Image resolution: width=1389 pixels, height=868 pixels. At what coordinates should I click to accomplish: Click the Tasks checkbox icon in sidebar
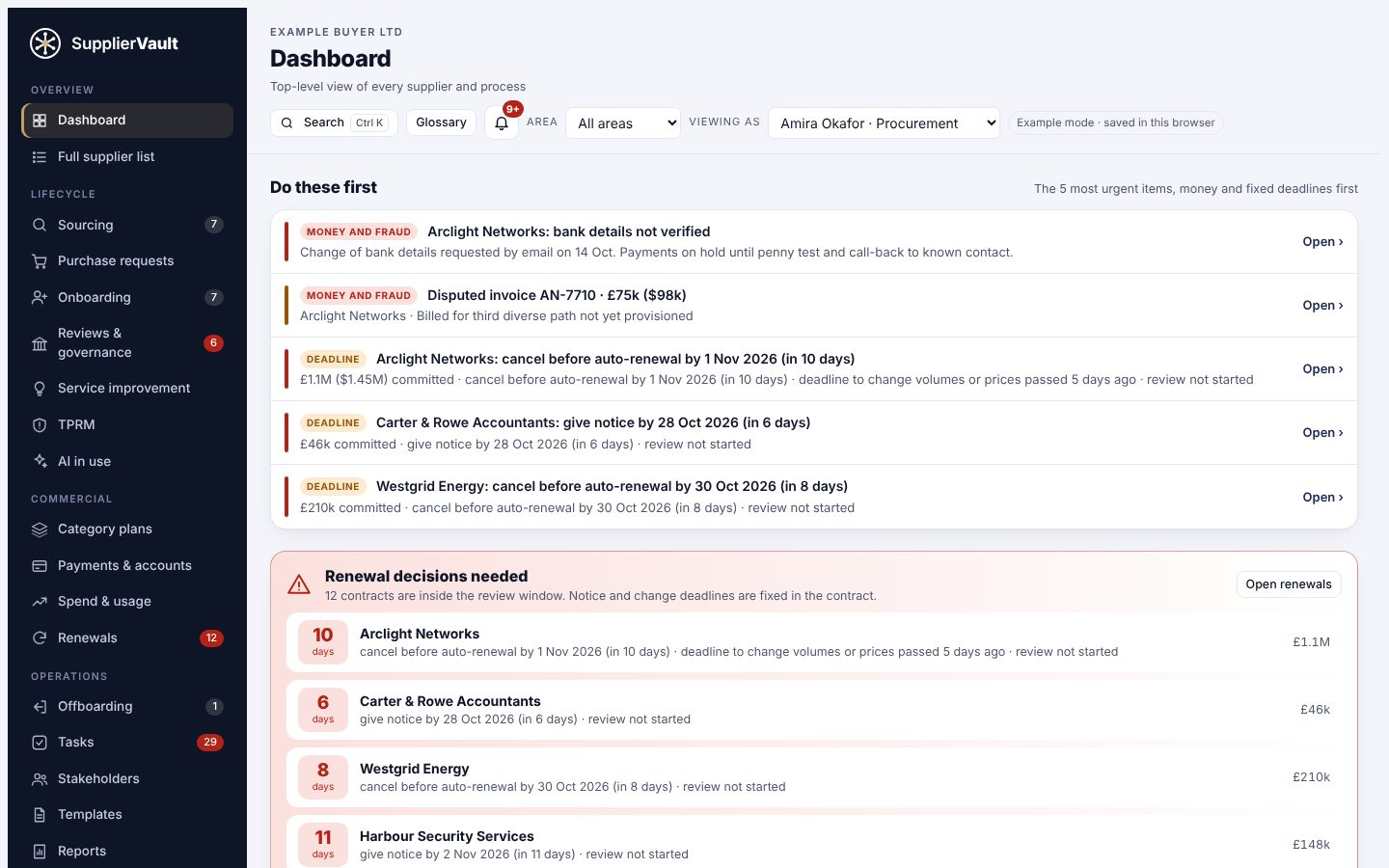point(40,743)
